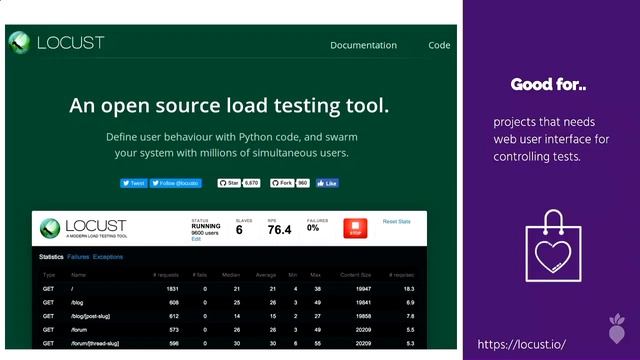
Task: Click the '/' name cell in the first row
Action: 72,289
